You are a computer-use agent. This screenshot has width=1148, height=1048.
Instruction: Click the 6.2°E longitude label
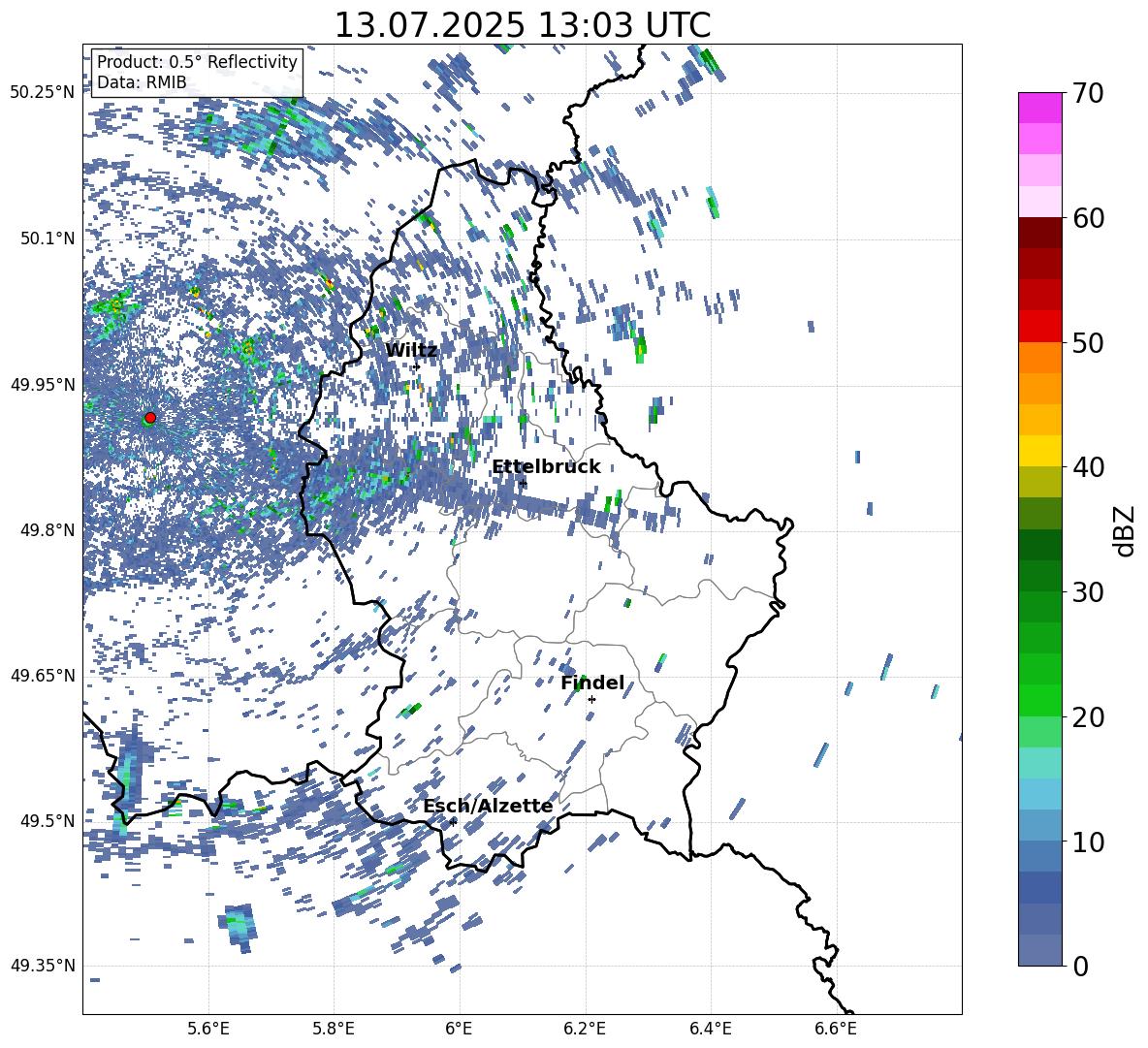tap(585, 1029)
